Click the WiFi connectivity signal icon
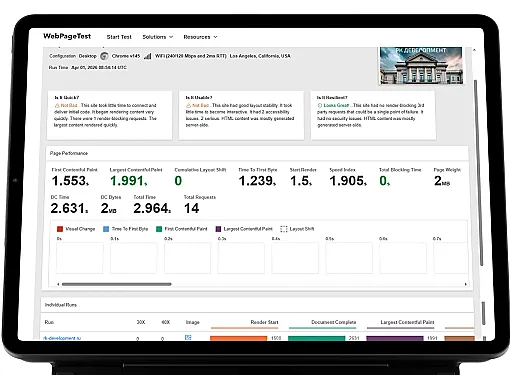The width and height of the screenshot is (510, 375). coord(147,56)
